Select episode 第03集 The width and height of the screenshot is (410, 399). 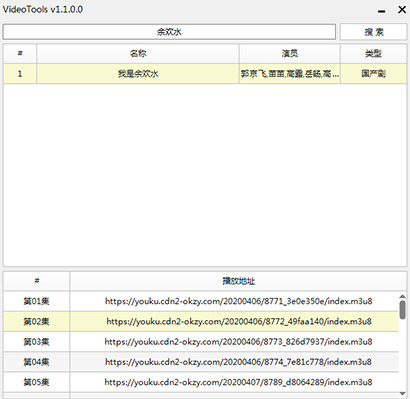click(x=37, y=342)
